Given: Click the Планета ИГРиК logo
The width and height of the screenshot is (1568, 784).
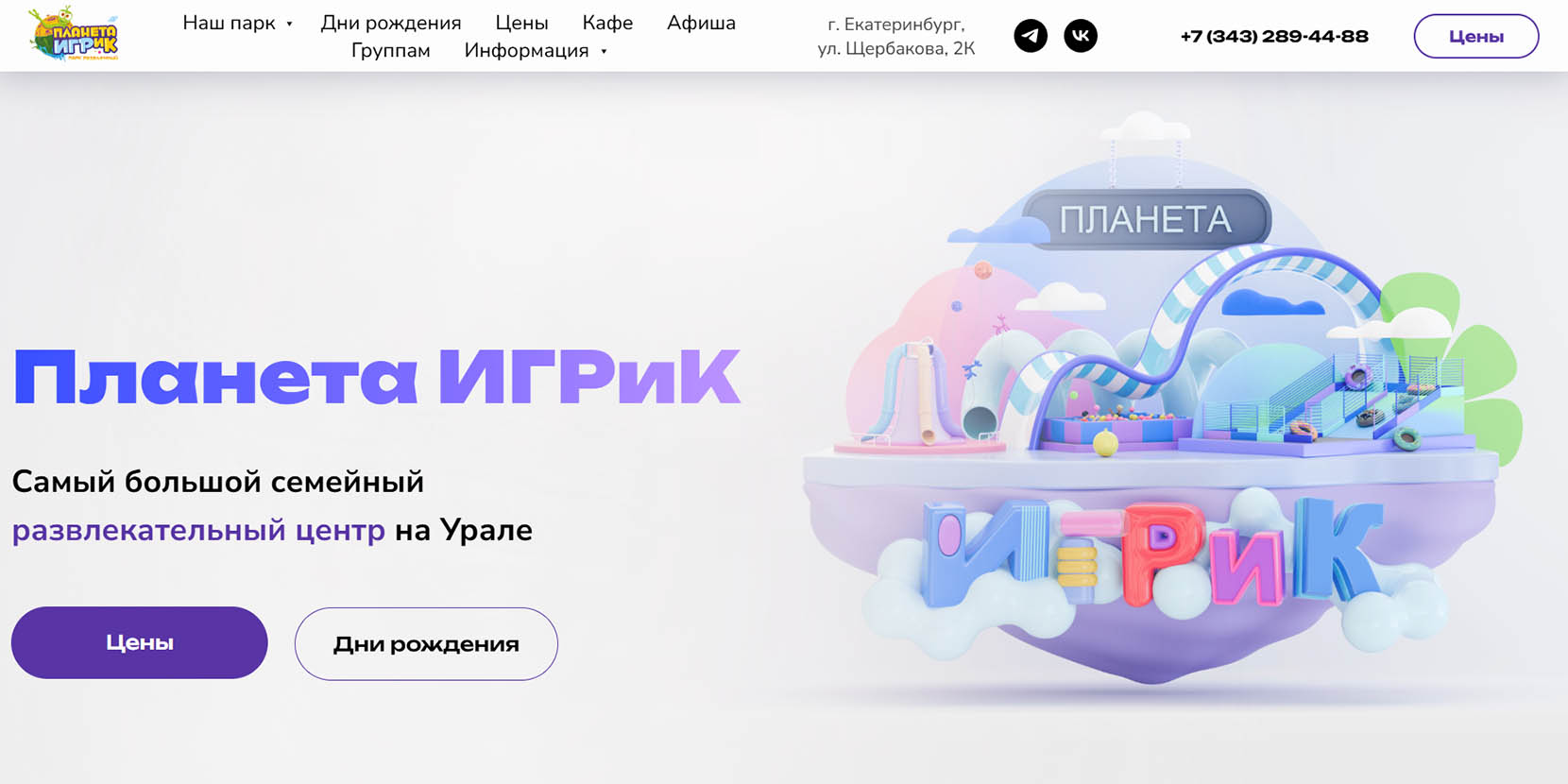Looking at the screenshot, I should tap(74, 34).
